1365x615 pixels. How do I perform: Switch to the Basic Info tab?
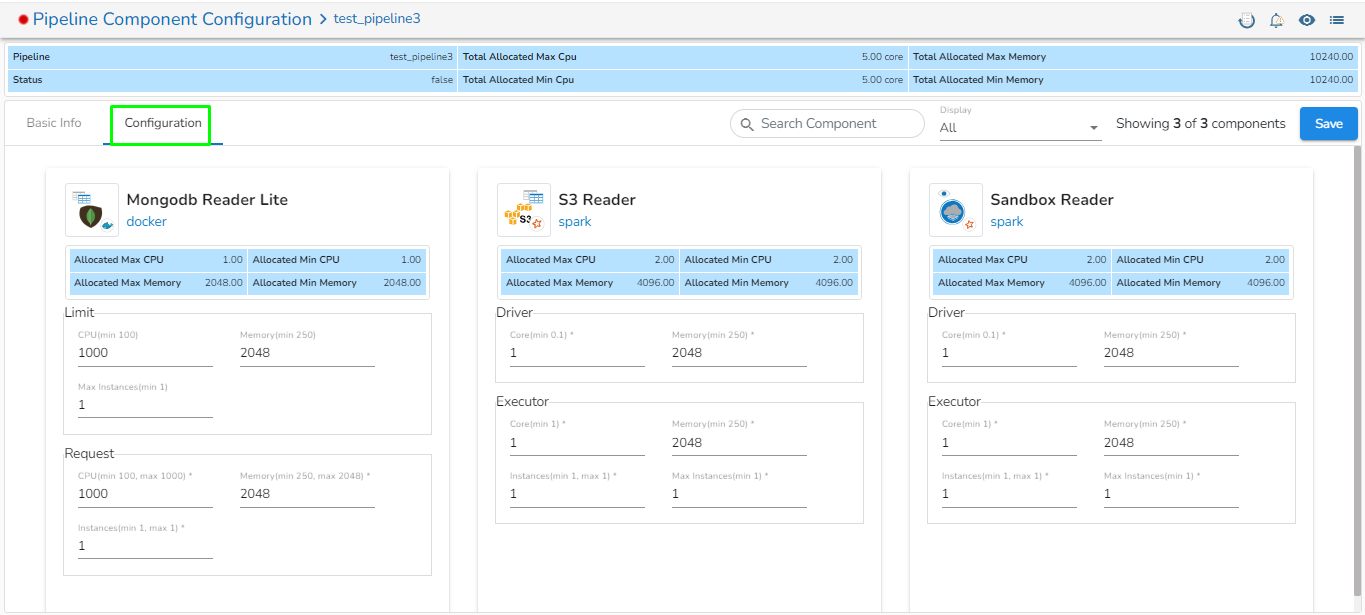pyautogui.click(x=54, y=123)
